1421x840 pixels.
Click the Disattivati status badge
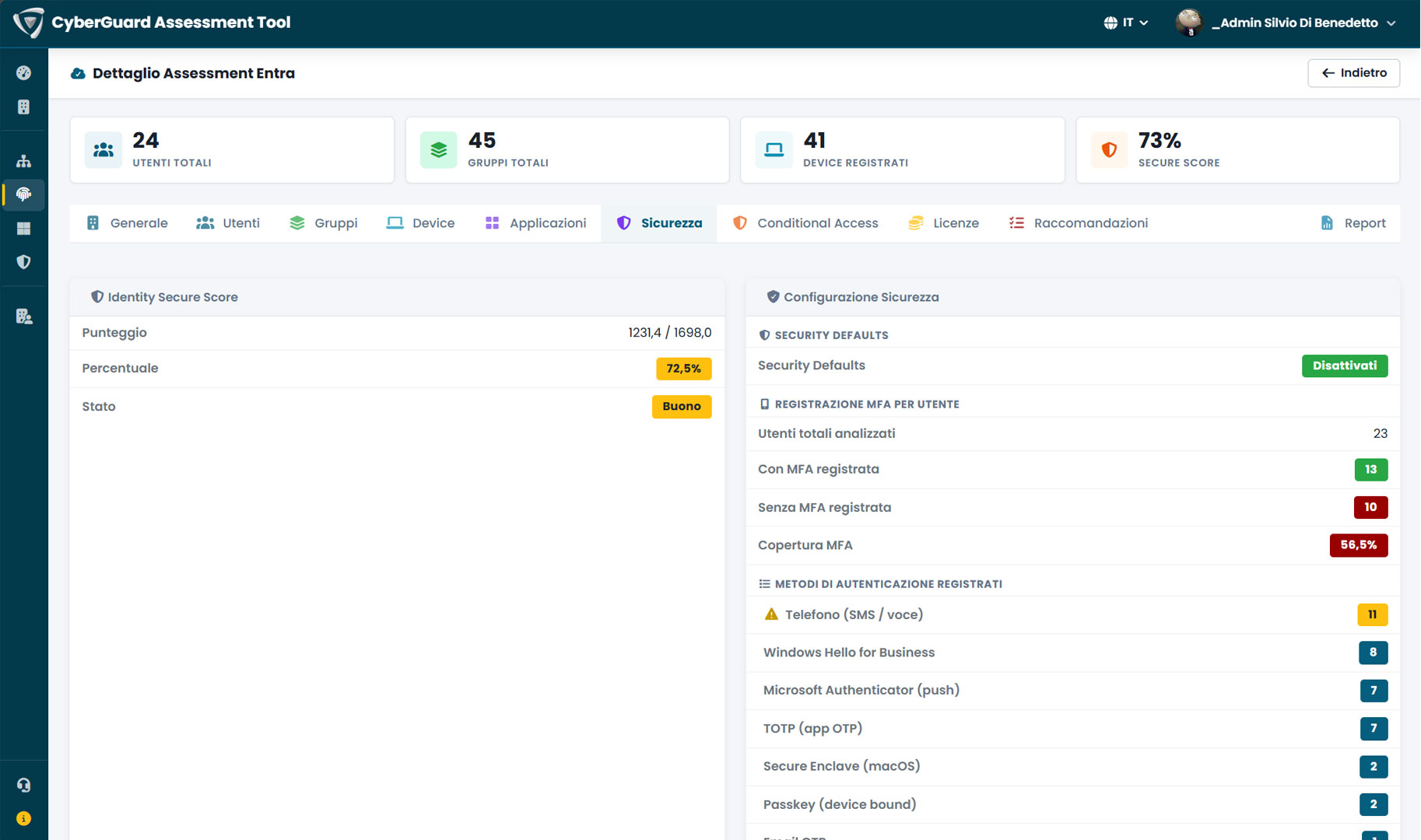click(x=1345, y=366)
